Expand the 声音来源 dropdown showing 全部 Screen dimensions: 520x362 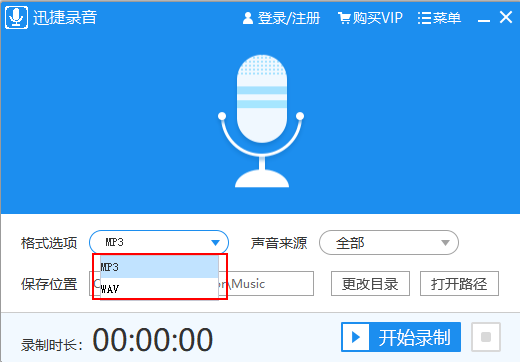pos(389,243)
